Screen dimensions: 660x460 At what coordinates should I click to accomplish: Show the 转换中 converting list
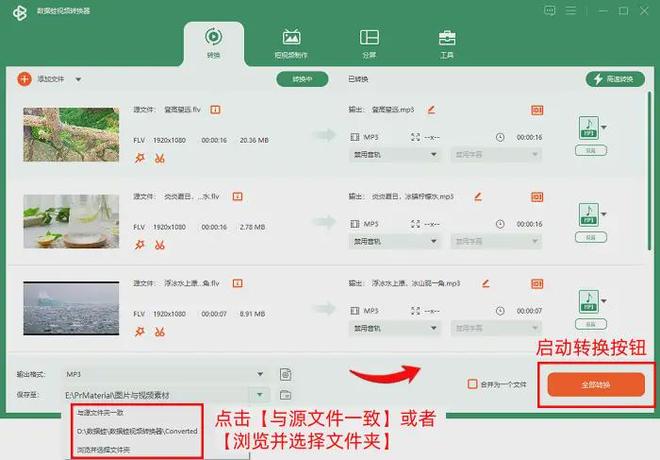302,79
